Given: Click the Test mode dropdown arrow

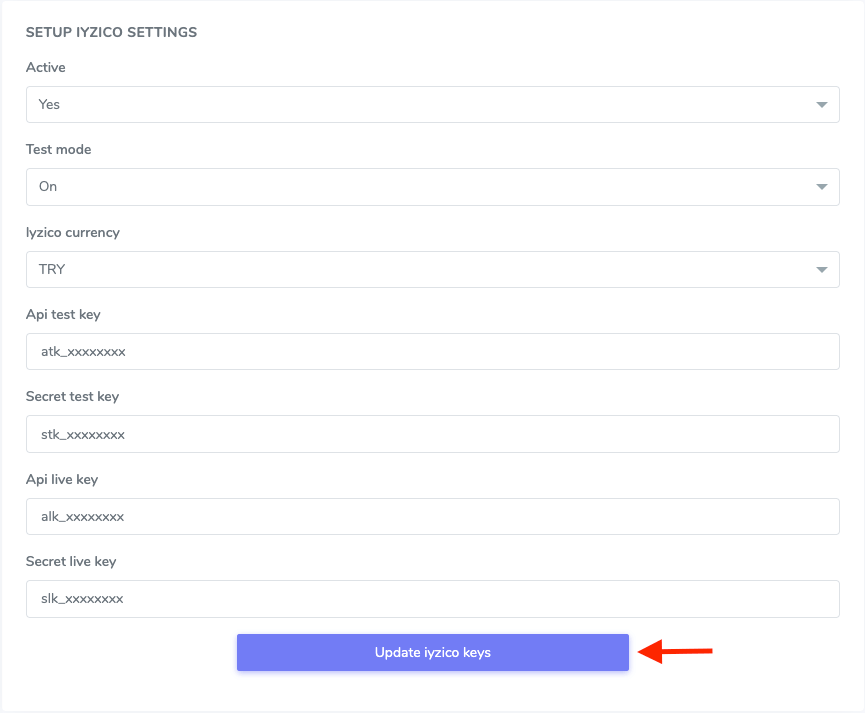Looking at the screenshot, I should (x=821, y=187).
